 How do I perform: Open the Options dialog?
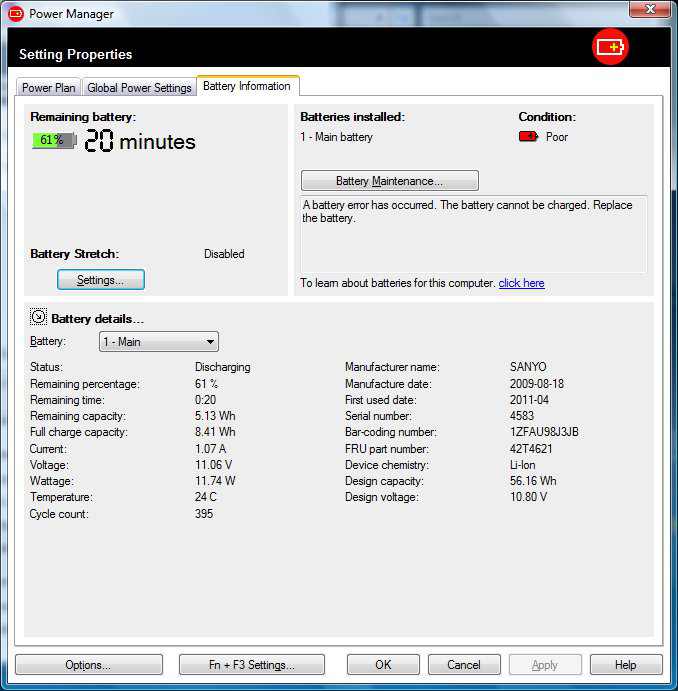tap(89, 664)
